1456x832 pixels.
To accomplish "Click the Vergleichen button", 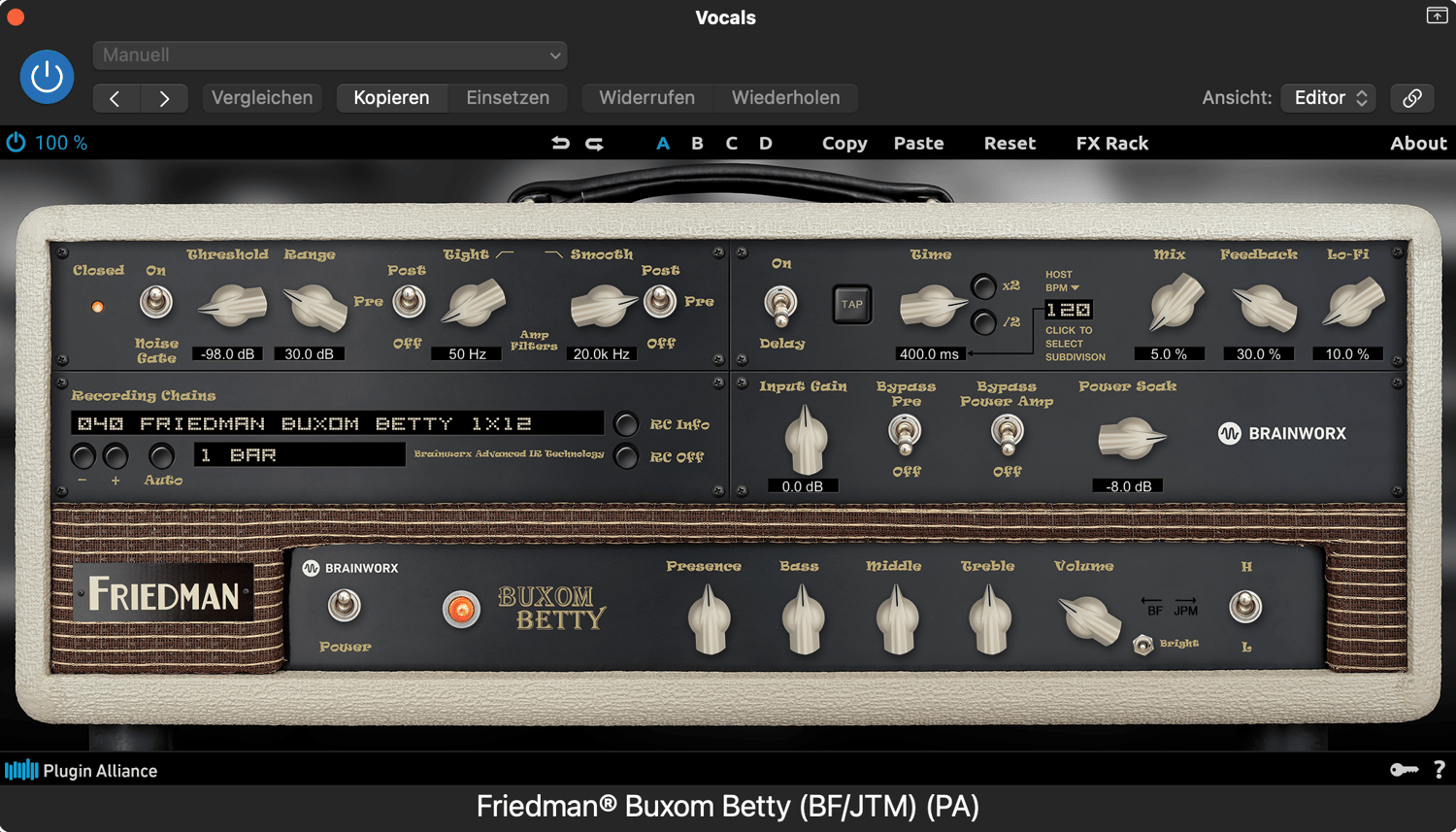I will (x=262, y=98).
